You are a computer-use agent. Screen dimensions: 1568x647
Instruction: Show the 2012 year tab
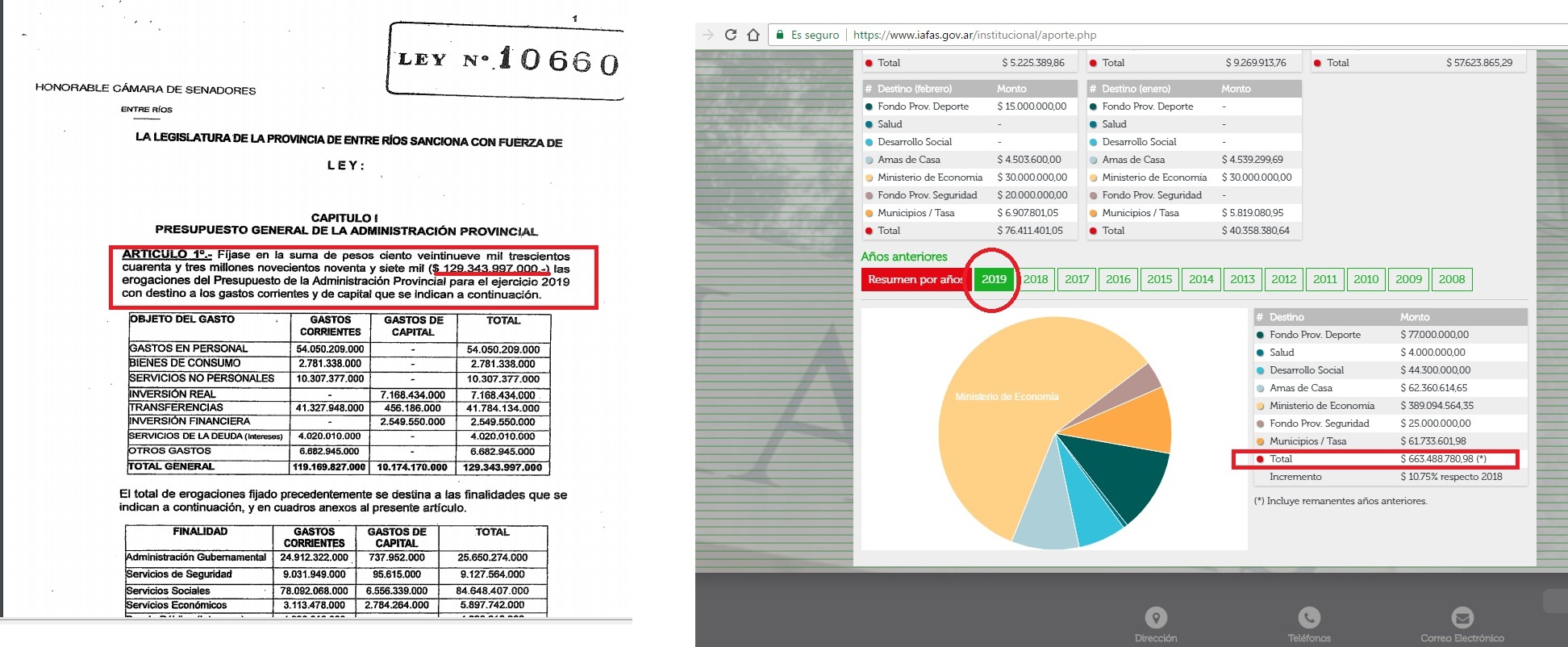(x=1283, y=279)
